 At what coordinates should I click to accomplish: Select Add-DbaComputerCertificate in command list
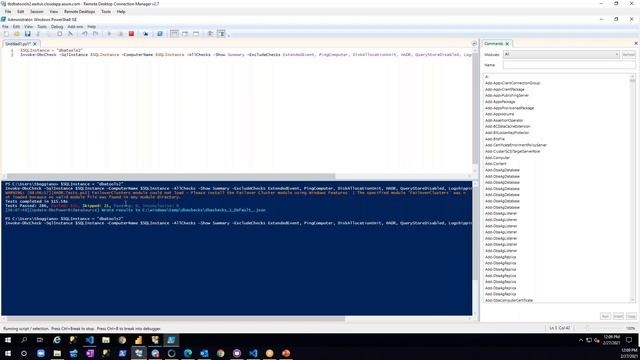[509, 300]
